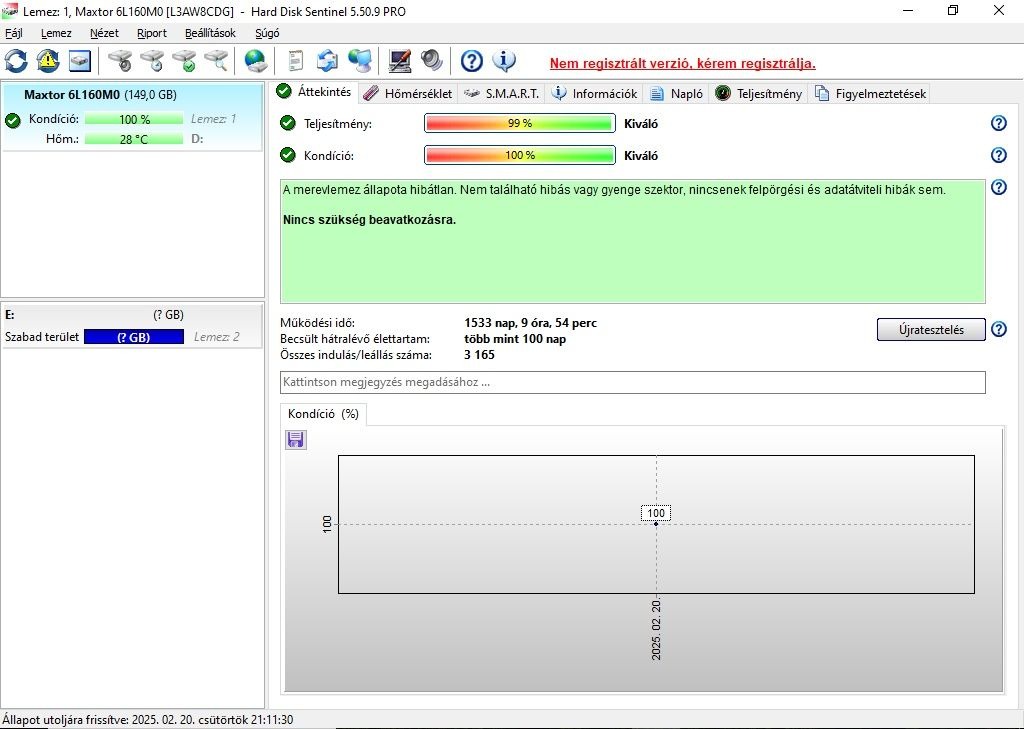Select the Áttekintés tab
The image size is (1024, 729).
point(314,92)
